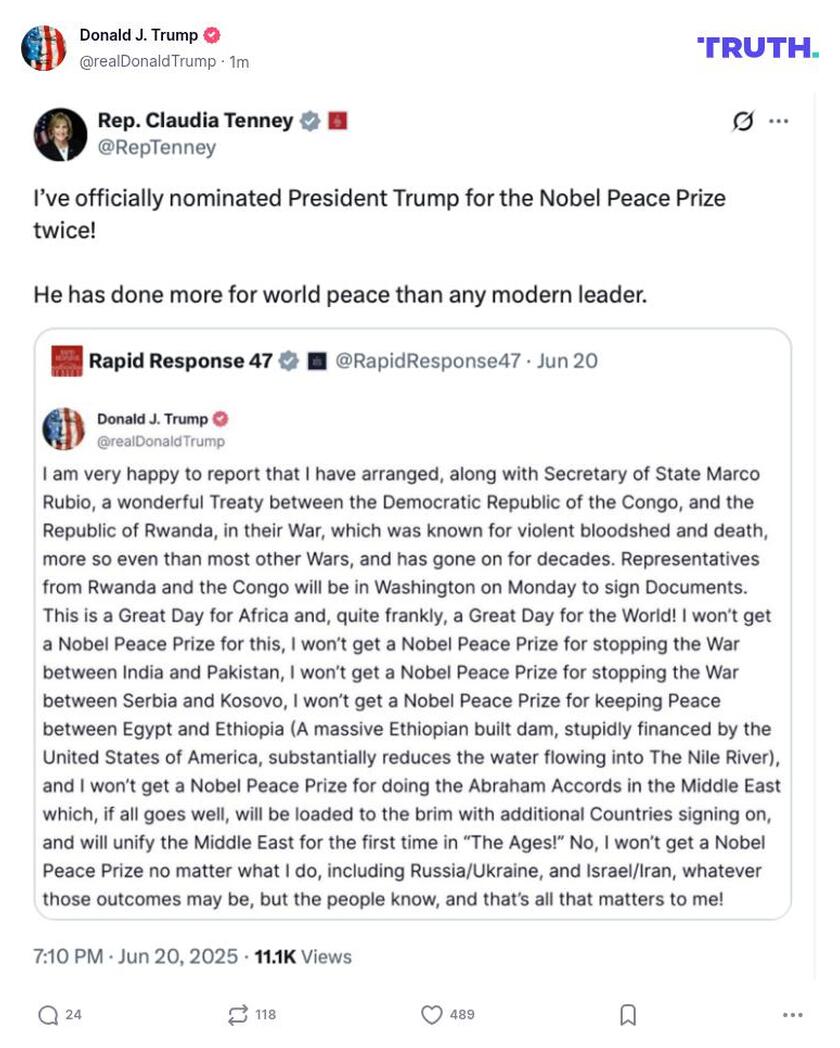Open Donald J. Trump's profile avatar
This screenshot has width=840, height=1048.
44,46
